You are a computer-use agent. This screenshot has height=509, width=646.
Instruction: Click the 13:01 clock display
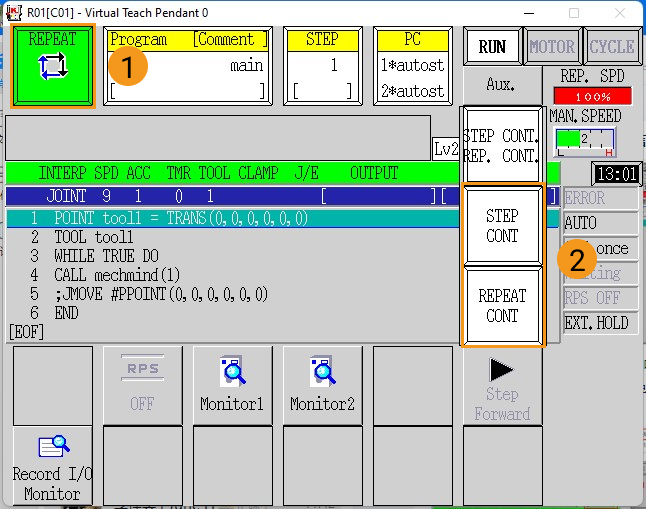tap(617, 174)
